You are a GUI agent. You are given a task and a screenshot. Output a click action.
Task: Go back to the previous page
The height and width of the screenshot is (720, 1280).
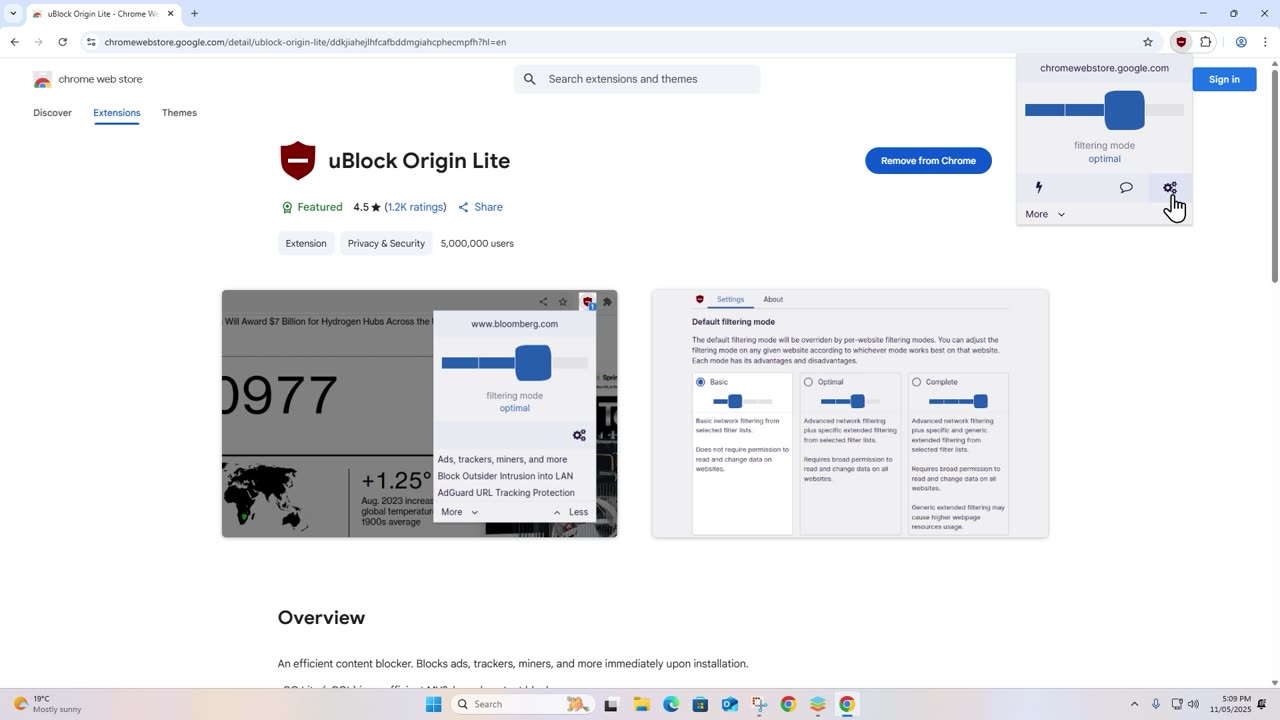tap(14, 42)
